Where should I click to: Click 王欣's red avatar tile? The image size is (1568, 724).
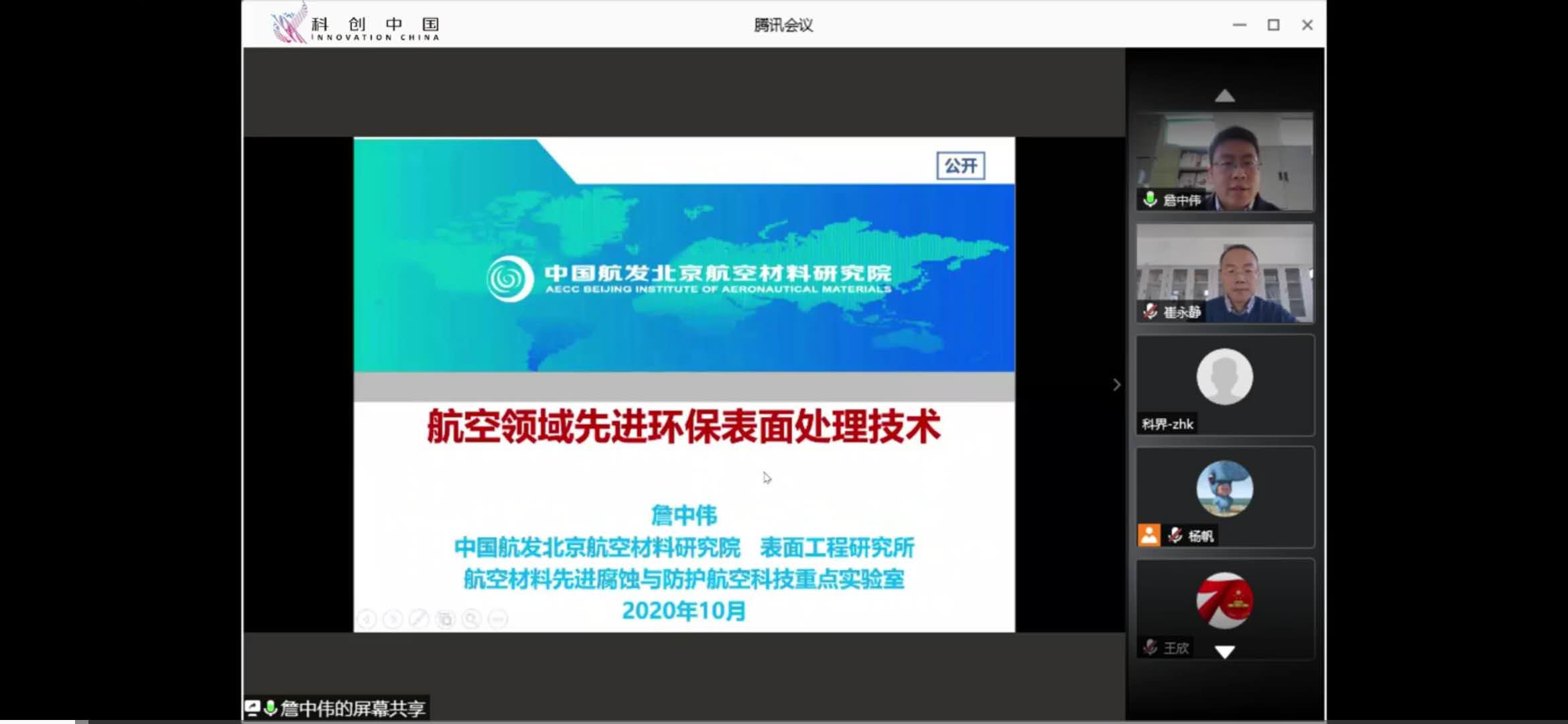(1224, 601)
